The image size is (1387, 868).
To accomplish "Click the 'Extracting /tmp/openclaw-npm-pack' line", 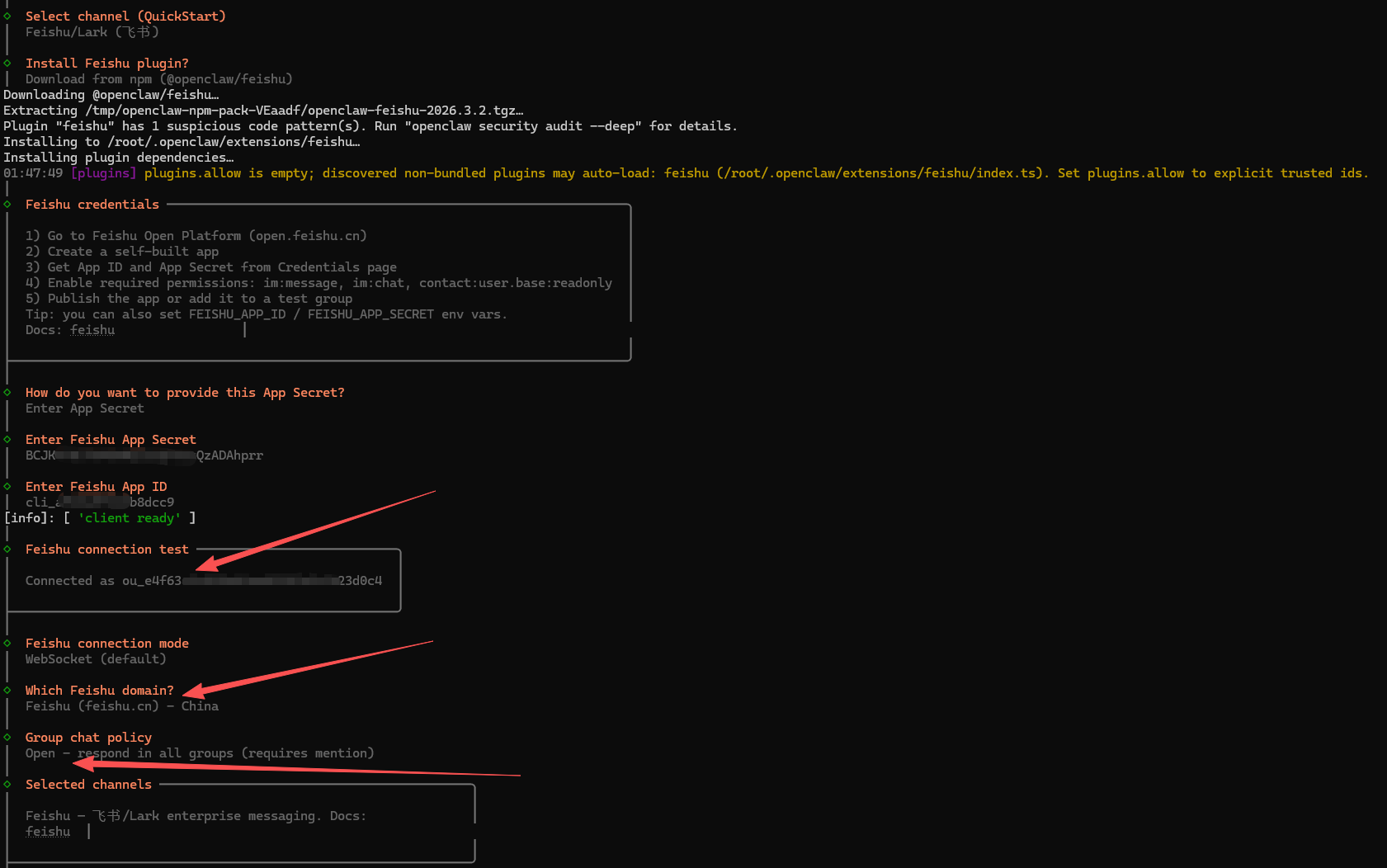I will pos(263,110).
